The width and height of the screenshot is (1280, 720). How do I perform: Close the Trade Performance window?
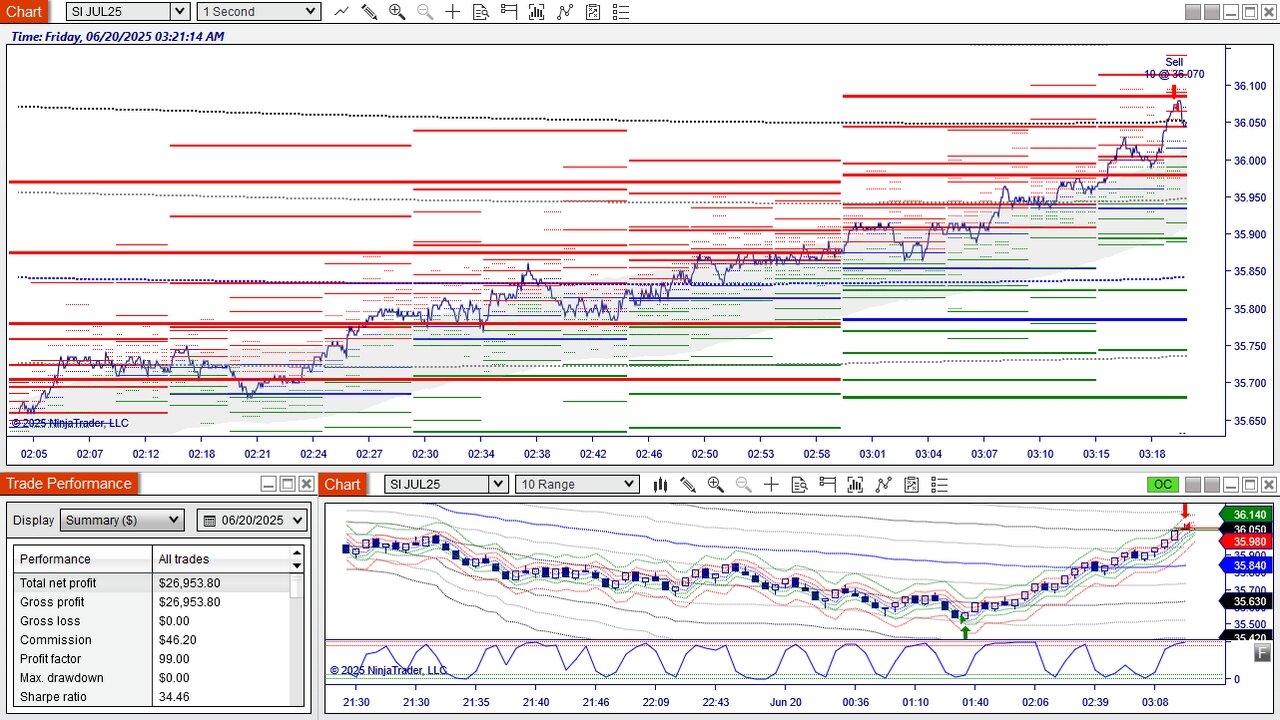point(306,484)
